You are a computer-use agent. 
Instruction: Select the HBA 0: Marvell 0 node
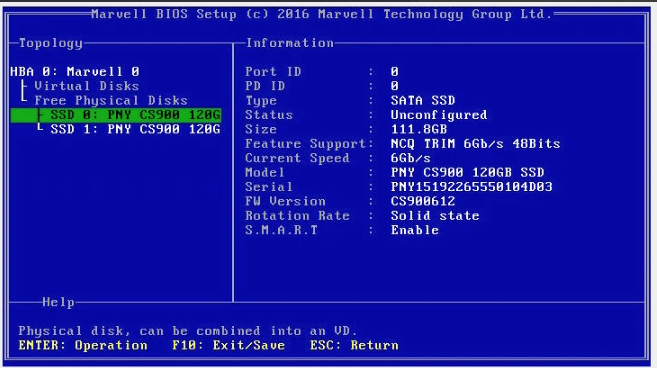click(x=75, y=72)
